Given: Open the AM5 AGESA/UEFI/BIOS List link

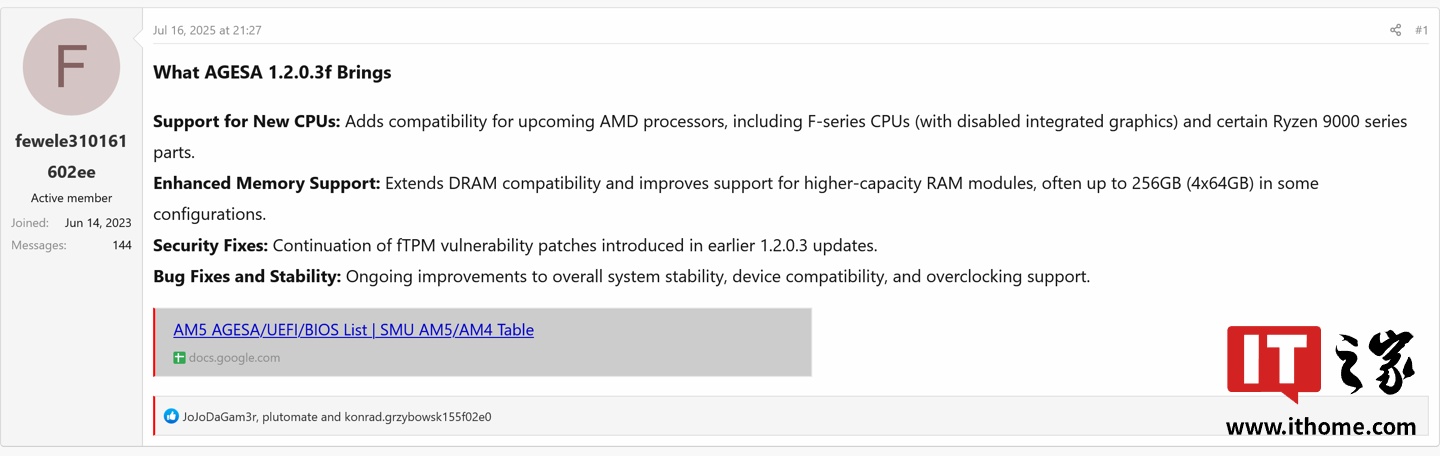Looking at the screenshot, I should pyautogui.click(x=353, y=330).
